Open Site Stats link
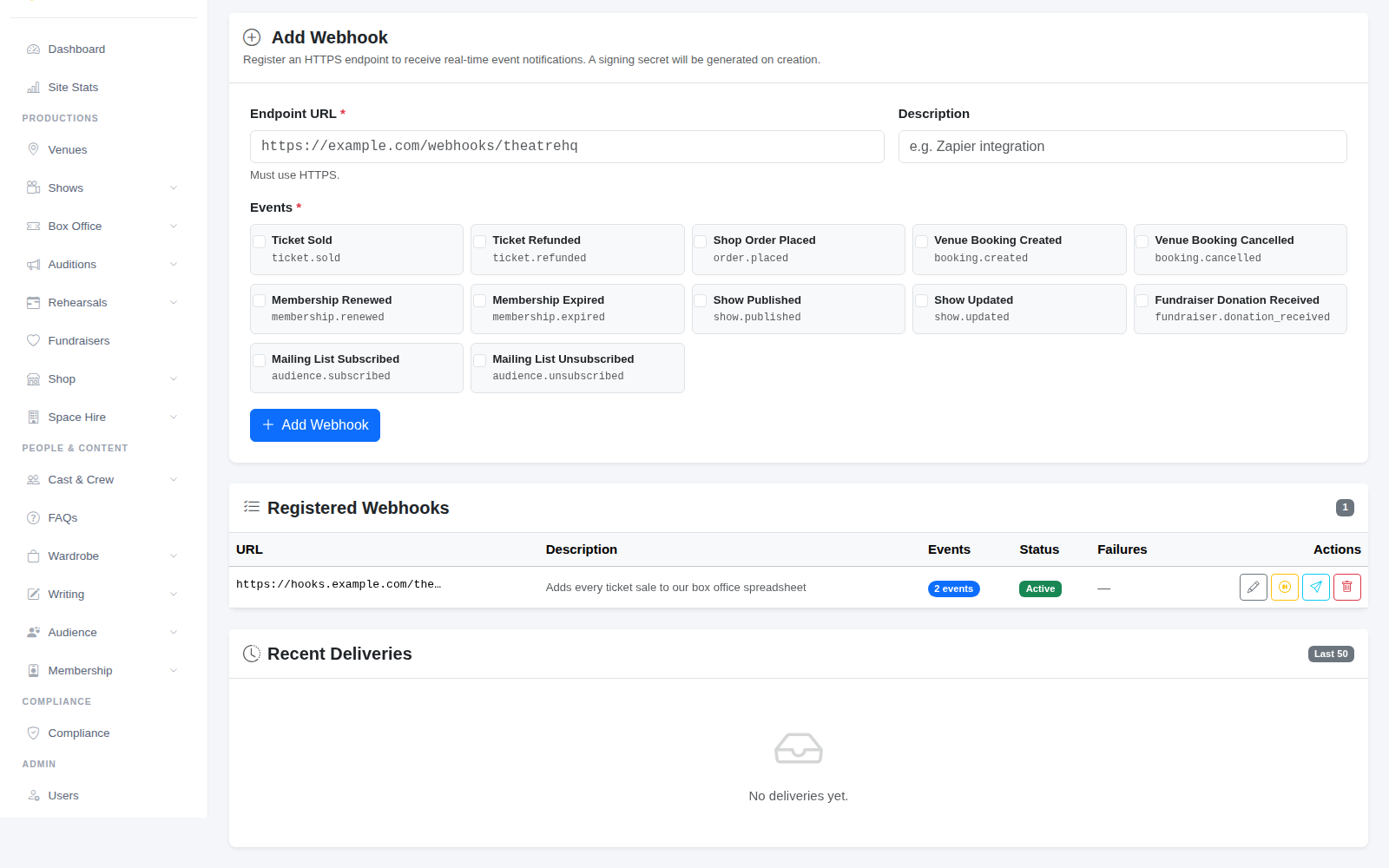This screenshot has height=868, width=1389. (x=103, y=88)
